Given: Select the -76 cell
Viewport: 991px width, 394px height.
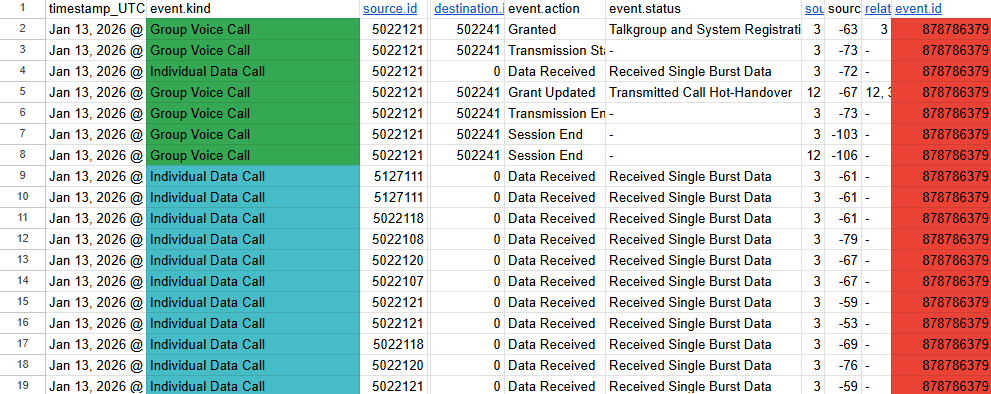Looking at the screenshot, I should point(843,366).
